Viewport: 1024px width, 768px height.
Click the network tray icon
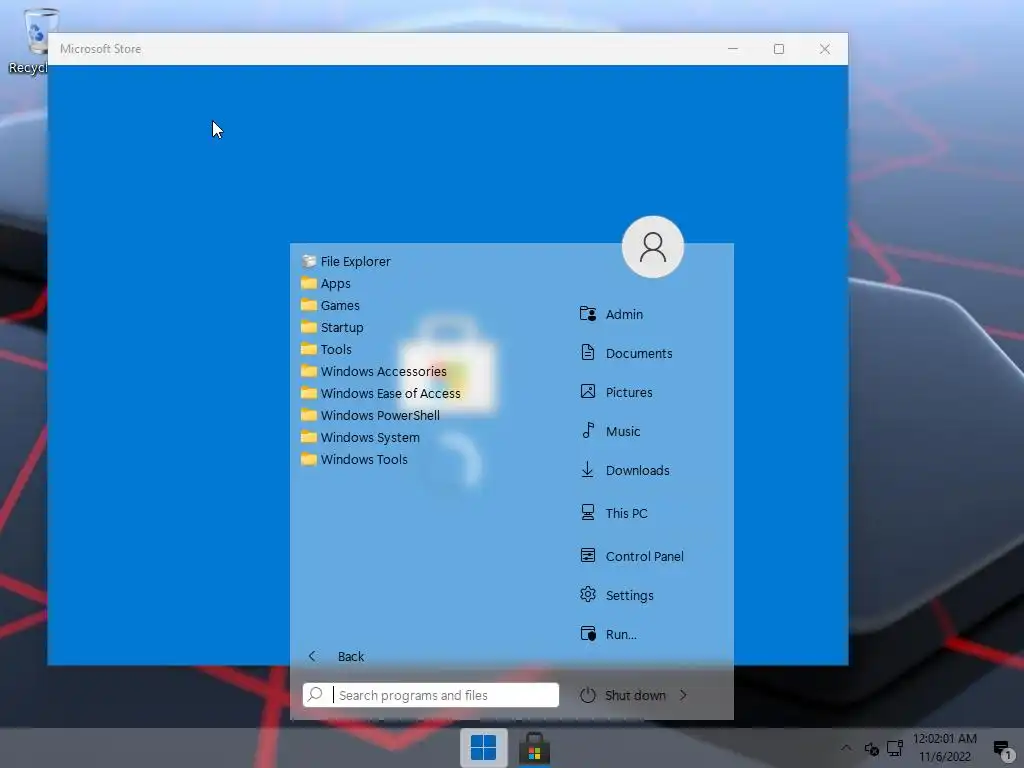click(x=895, y=748)
